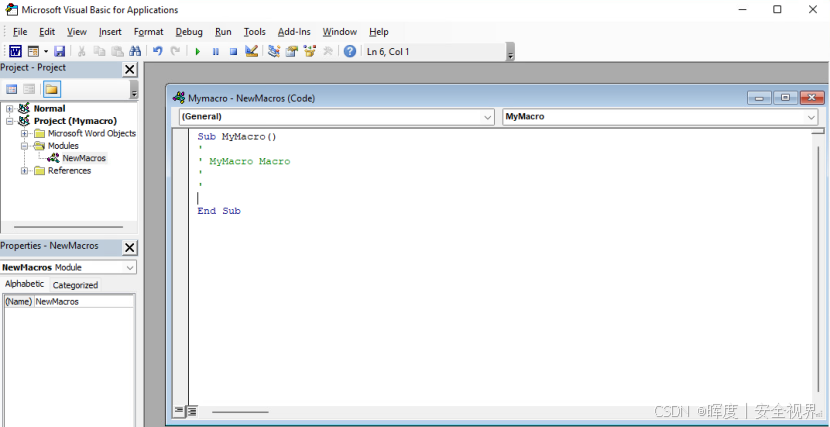The height and width of the screenshot is (427, 830).
Task: Open Visual Basic Help question mark icon
Action: pos(349,51)
